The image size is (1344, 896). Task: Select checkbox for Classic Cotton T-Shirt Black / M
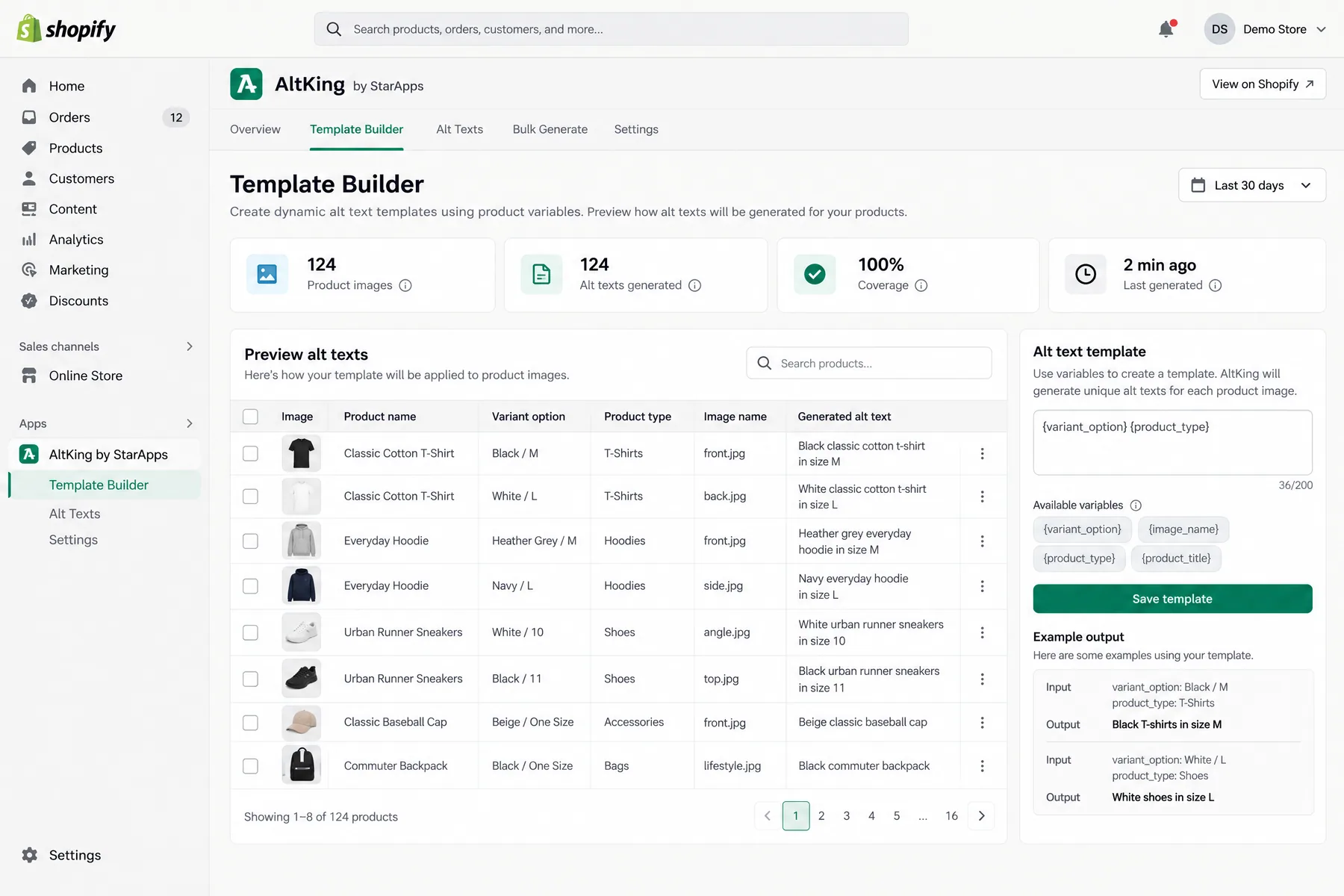point(250,454)
